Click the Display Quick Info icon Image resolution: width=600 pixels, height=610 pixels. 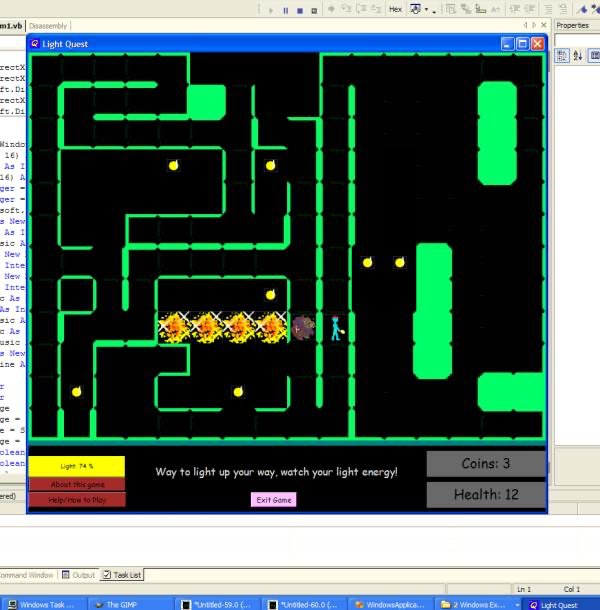click(481, 9)
